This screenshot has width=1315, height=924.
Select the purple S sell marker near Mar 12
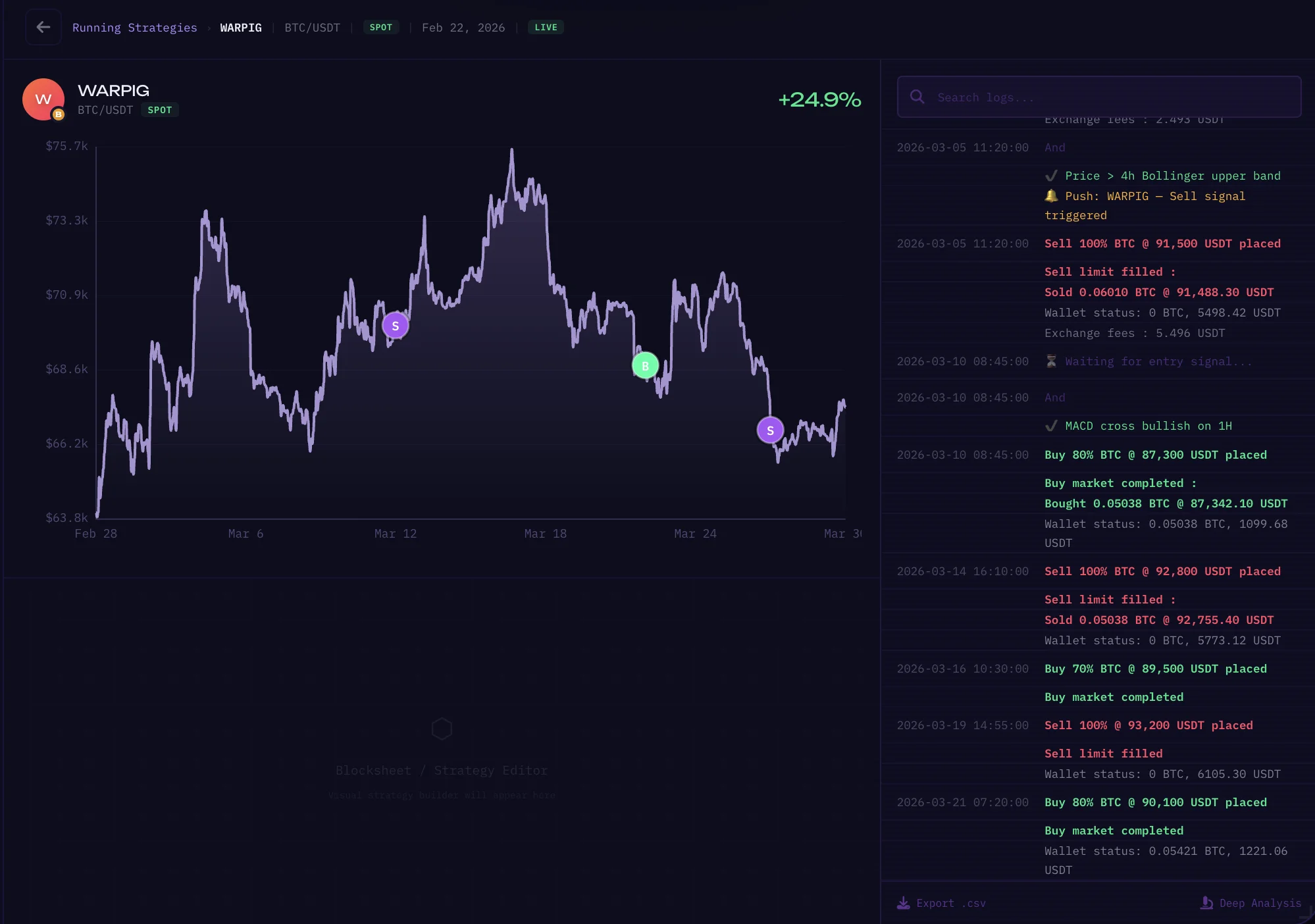(x=396, y=324)
